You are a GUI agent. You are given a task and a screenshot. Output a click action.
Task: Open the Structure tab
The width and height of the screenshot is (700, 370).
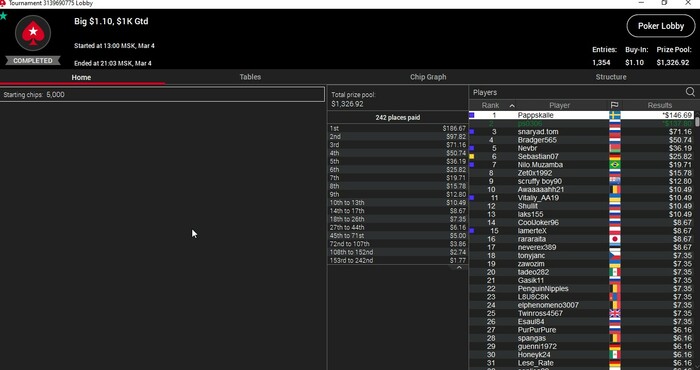click(x=611, y=77)
